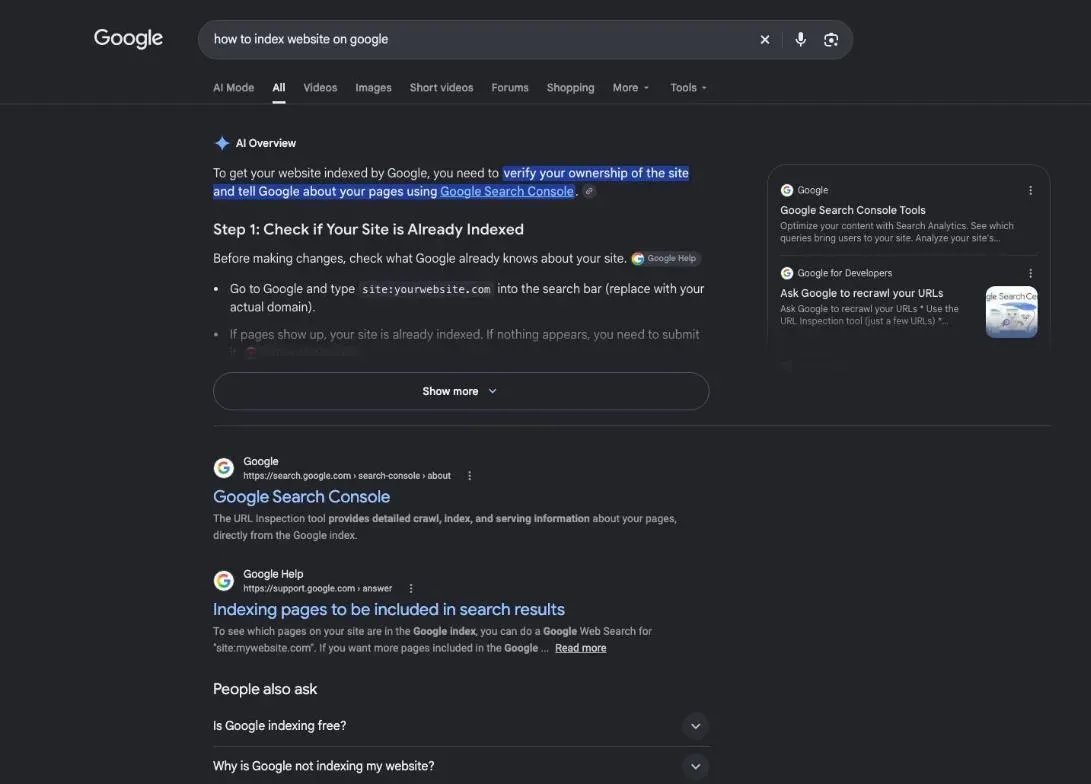The image size is (1091, 784).
Task: Open more options for search.google.com result
Action: point(470,476)
